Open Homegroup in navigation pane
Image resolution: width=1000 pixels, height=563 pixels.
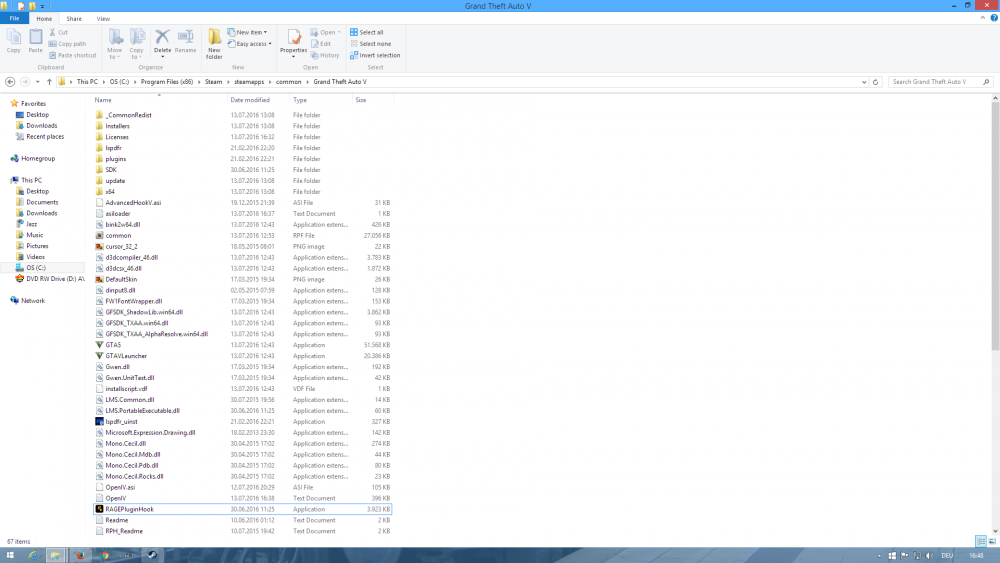(x=33, y=158)
